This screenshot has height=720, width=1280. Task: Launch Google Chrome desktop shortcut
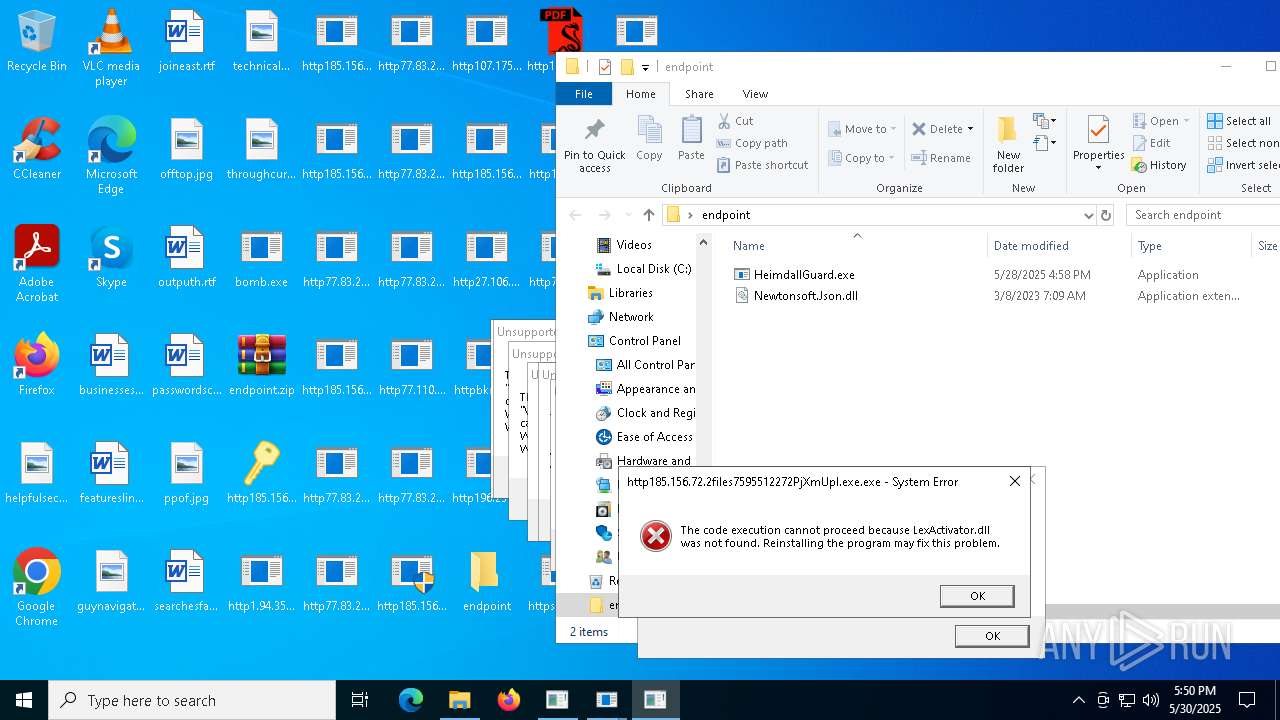click(37, 587)
